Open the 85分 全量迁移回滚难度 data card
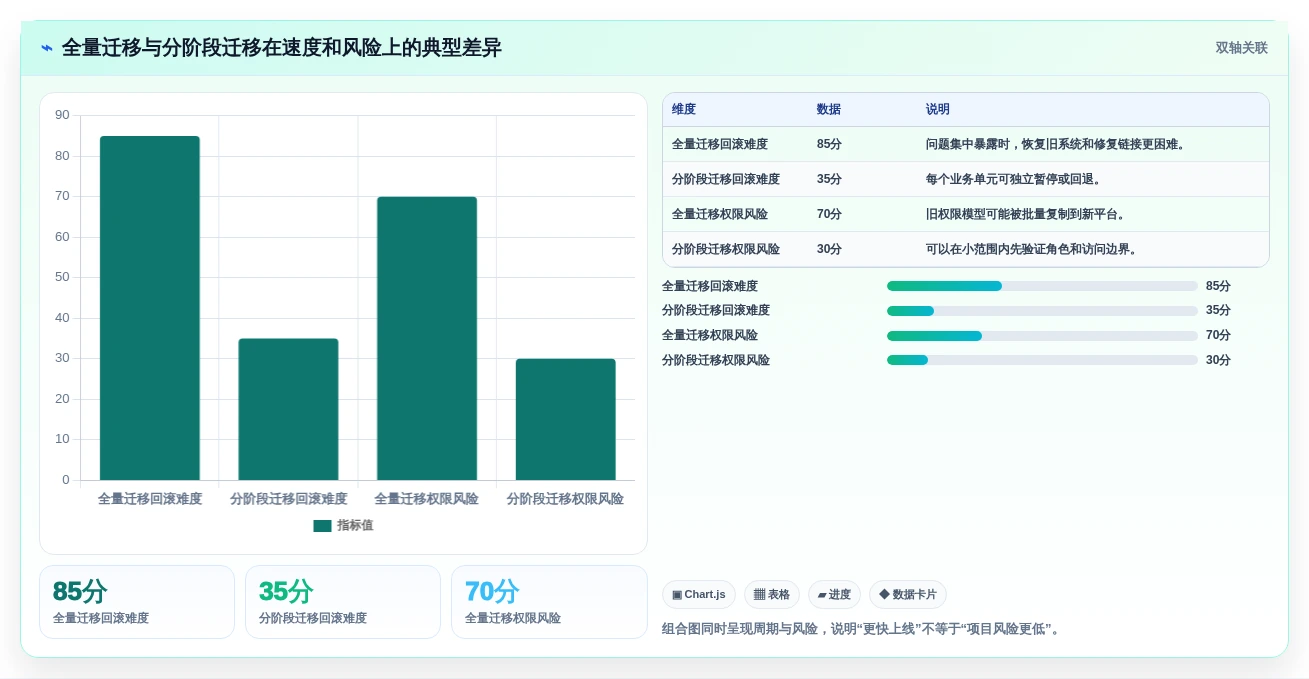This screenshot has height=679, width=1309. pos(137,602)
